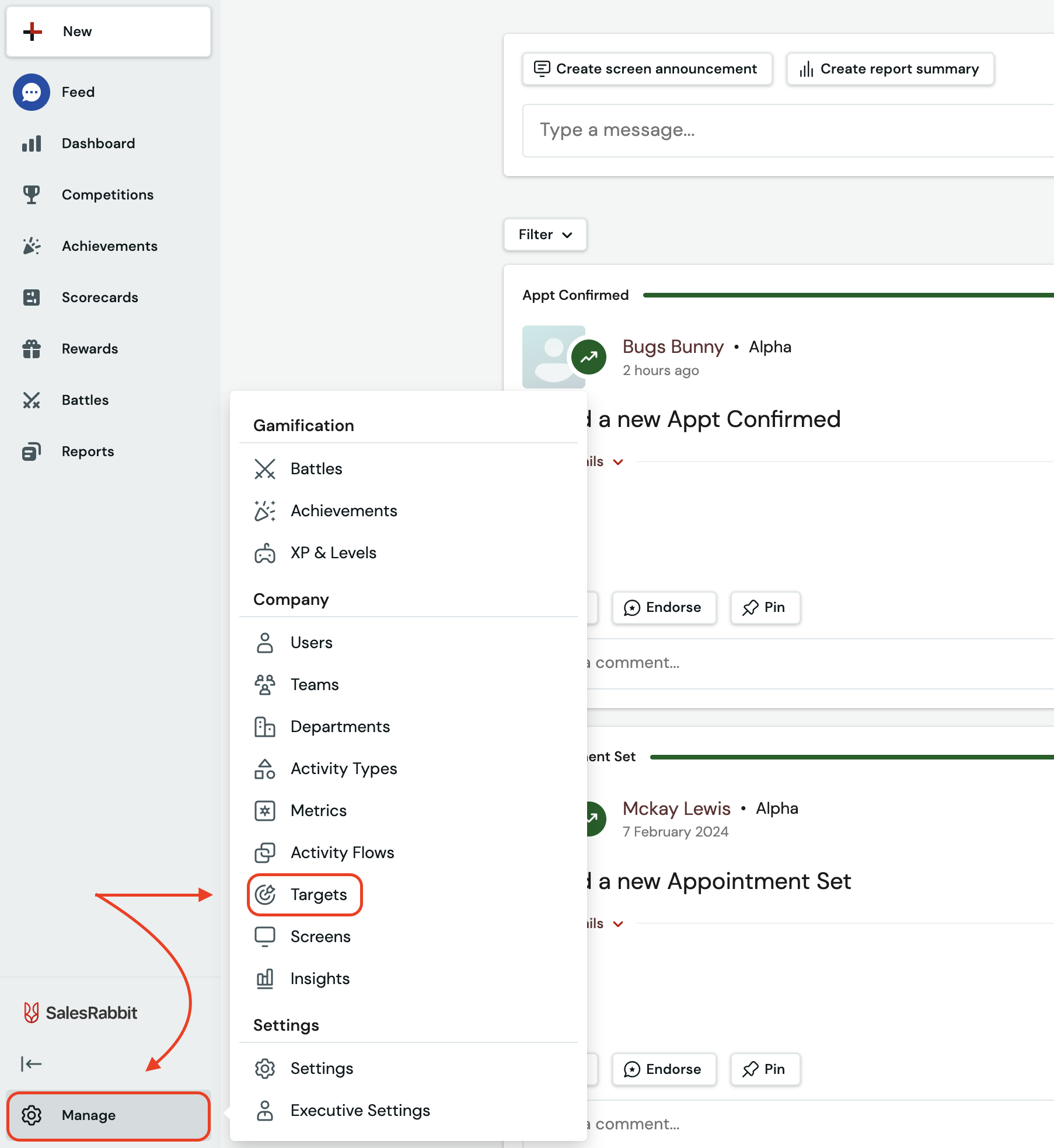This screenshot has height=1148, width=1054.
Task: Click the Dashboard bar chart icon
Action: (32, 143)
